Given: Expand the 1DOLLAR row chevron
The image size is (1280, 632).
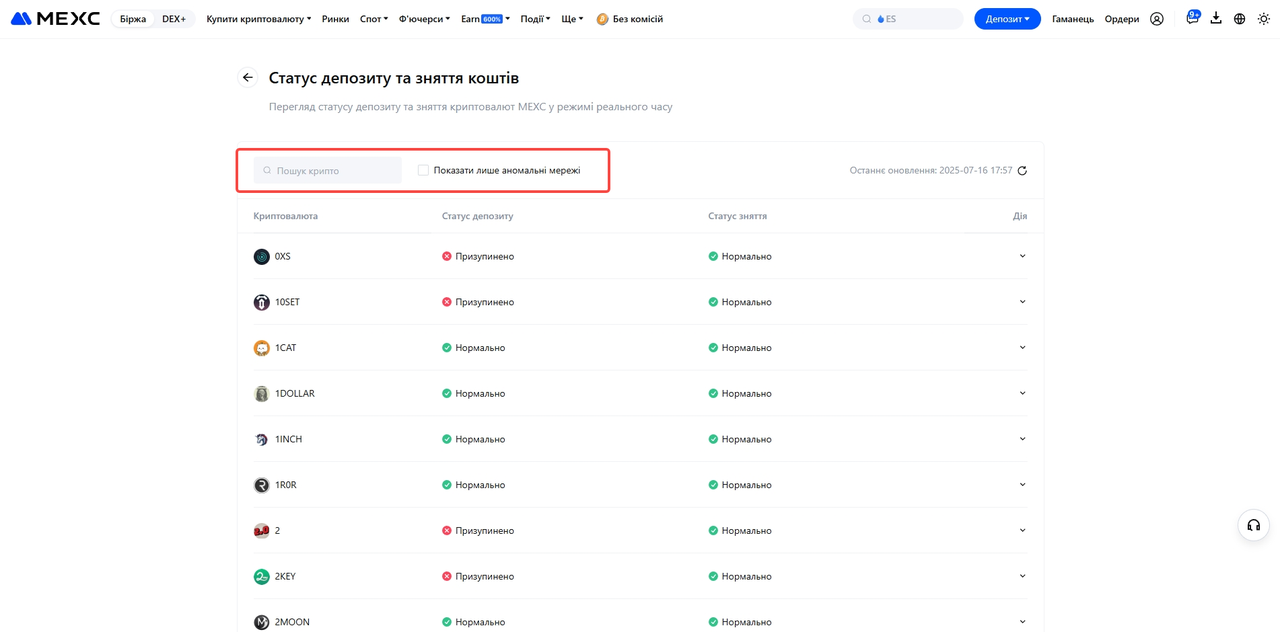Looking at the screenshot, I should point(1022,393).
